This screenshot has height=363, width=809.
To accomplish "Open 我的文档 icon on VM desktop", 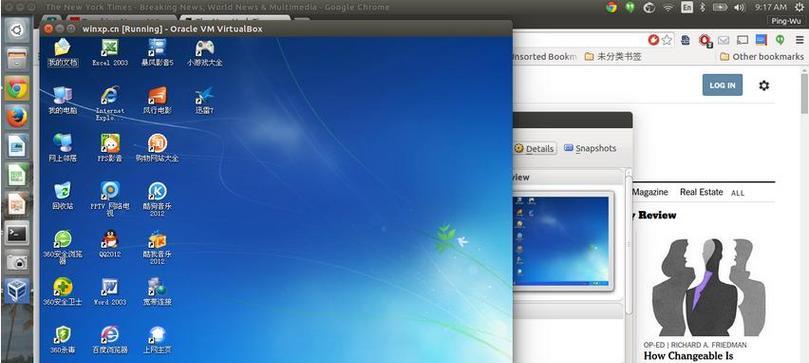I will point(62,53).
